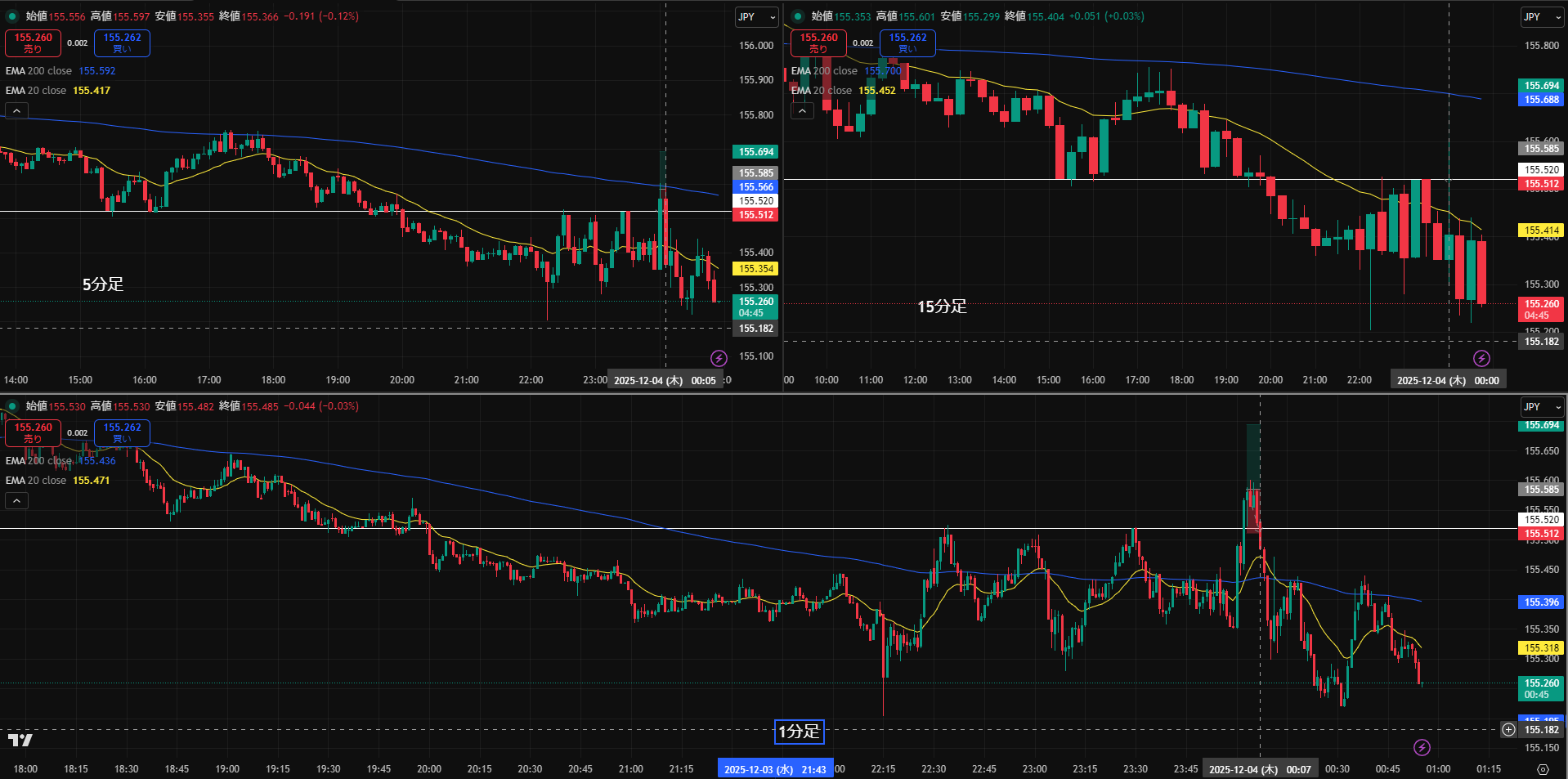Collapse the indicator legend on the 15-minute chart
1568x779 pixels.
click(802, 110)
